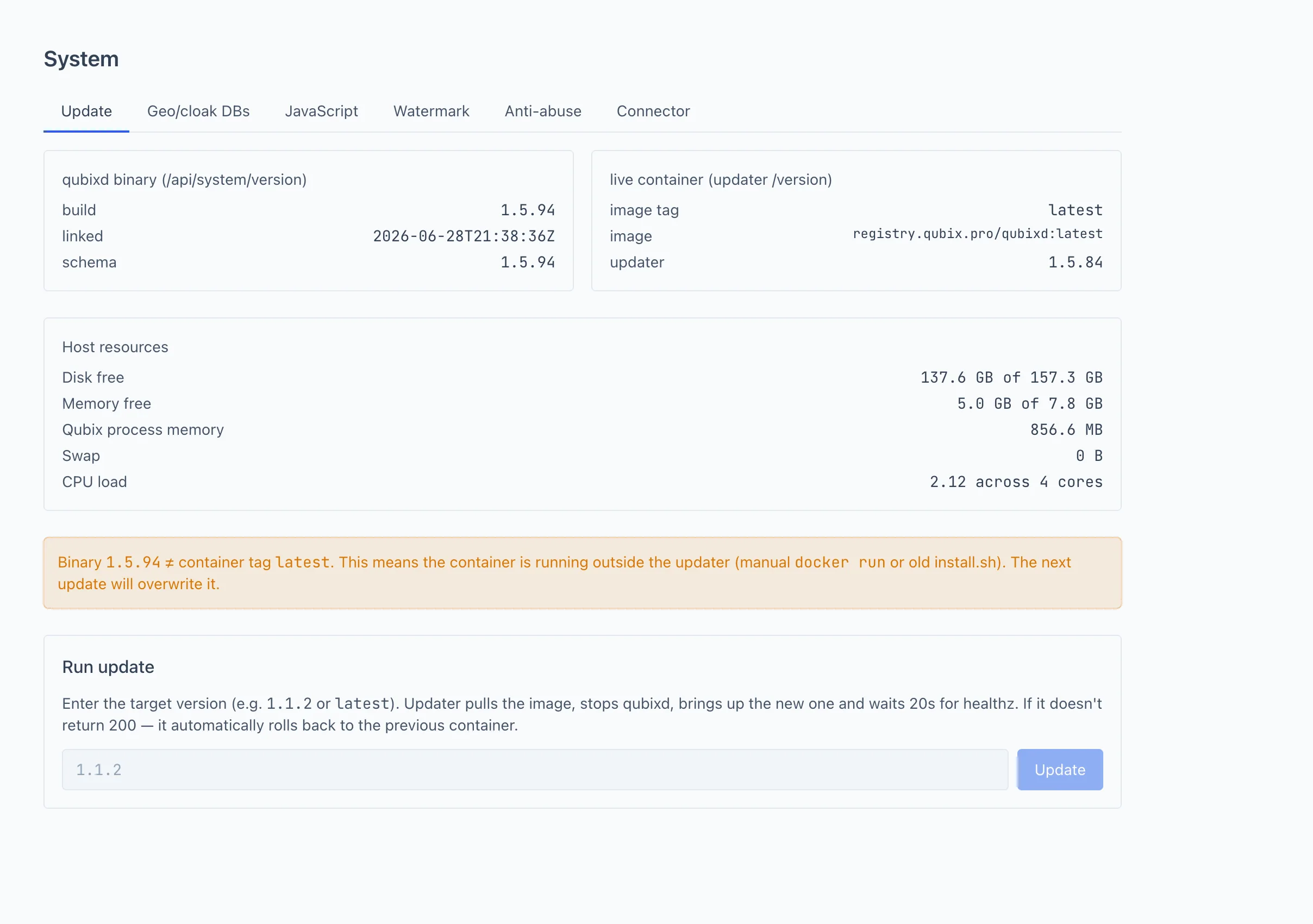Screen dimensions: 1313x924
Task: Open the Anti-abuse tab
Action: (x=543, y=111)
